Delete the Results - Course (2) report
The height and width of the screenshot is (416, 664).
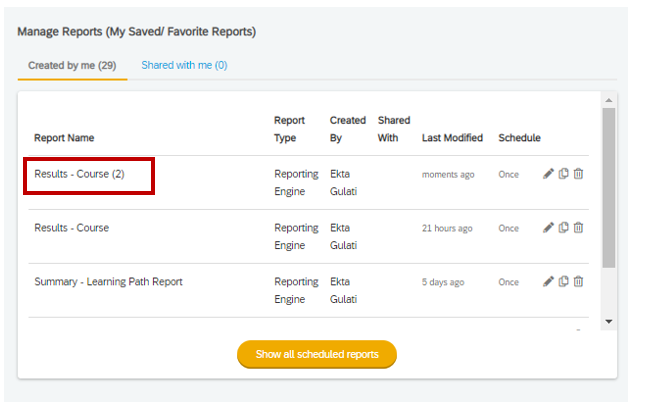578,174
